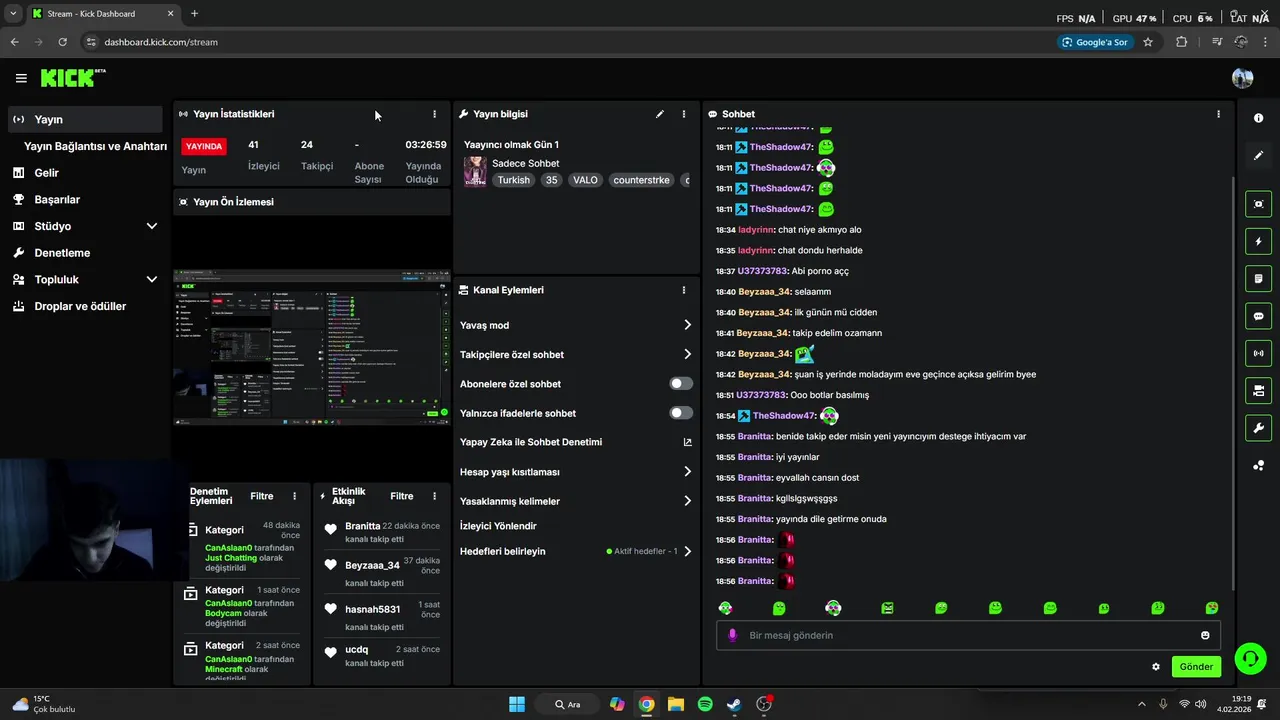Toggle stream stats broadcast icon in right sidebar
Screen dimensions: 1280x720
point(1258,353)
